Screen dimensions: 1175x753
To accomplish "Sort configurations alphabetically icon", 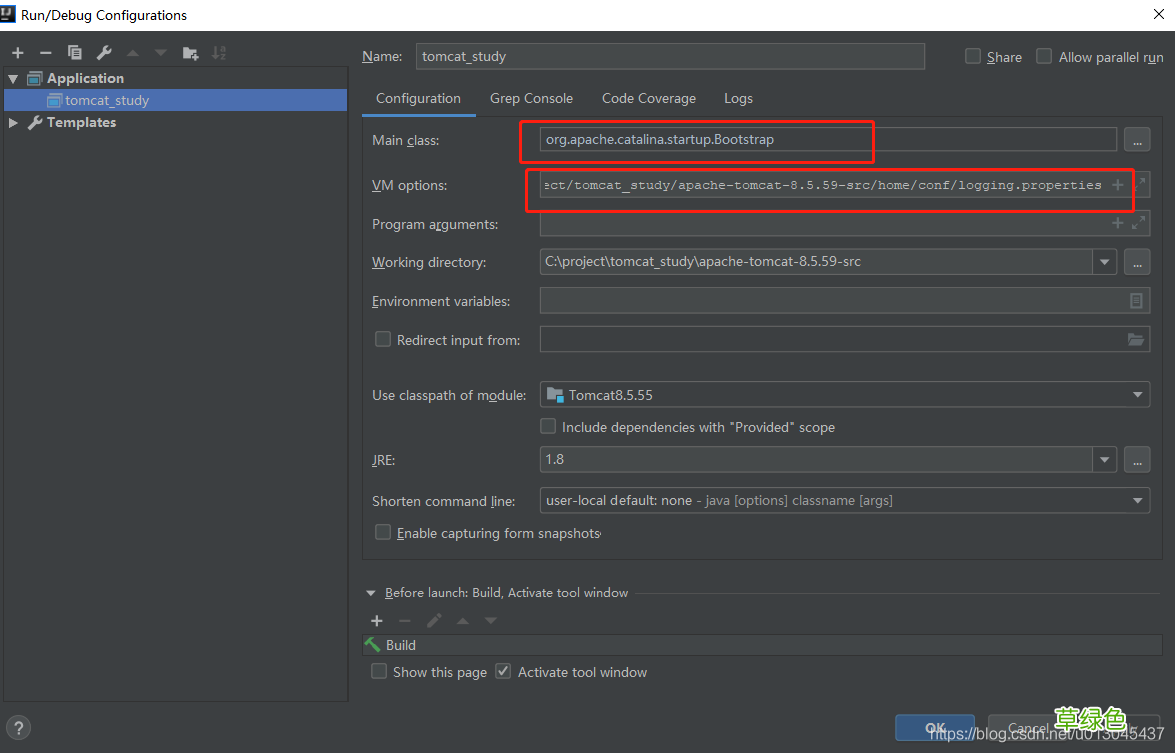I will point(219,52).
